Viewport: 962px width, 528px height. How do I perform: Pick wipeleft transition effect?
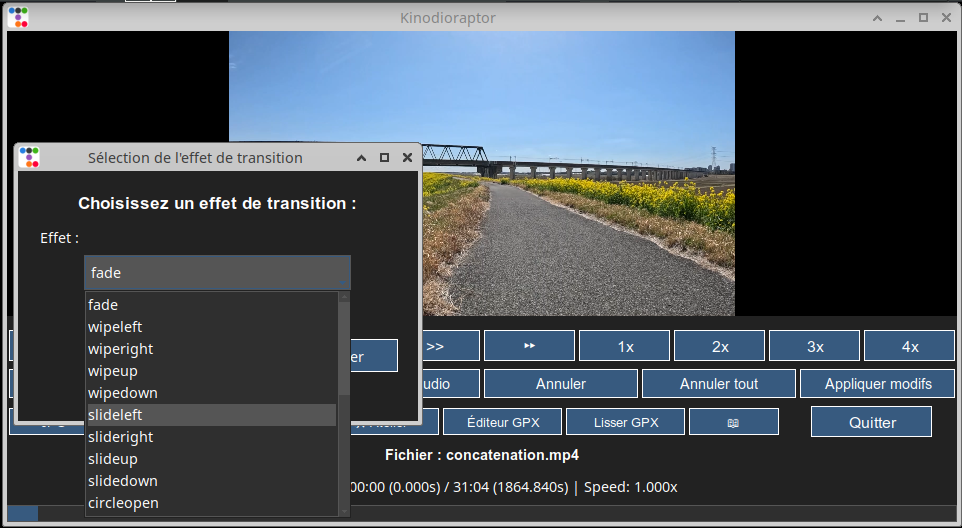pos(211,327)
